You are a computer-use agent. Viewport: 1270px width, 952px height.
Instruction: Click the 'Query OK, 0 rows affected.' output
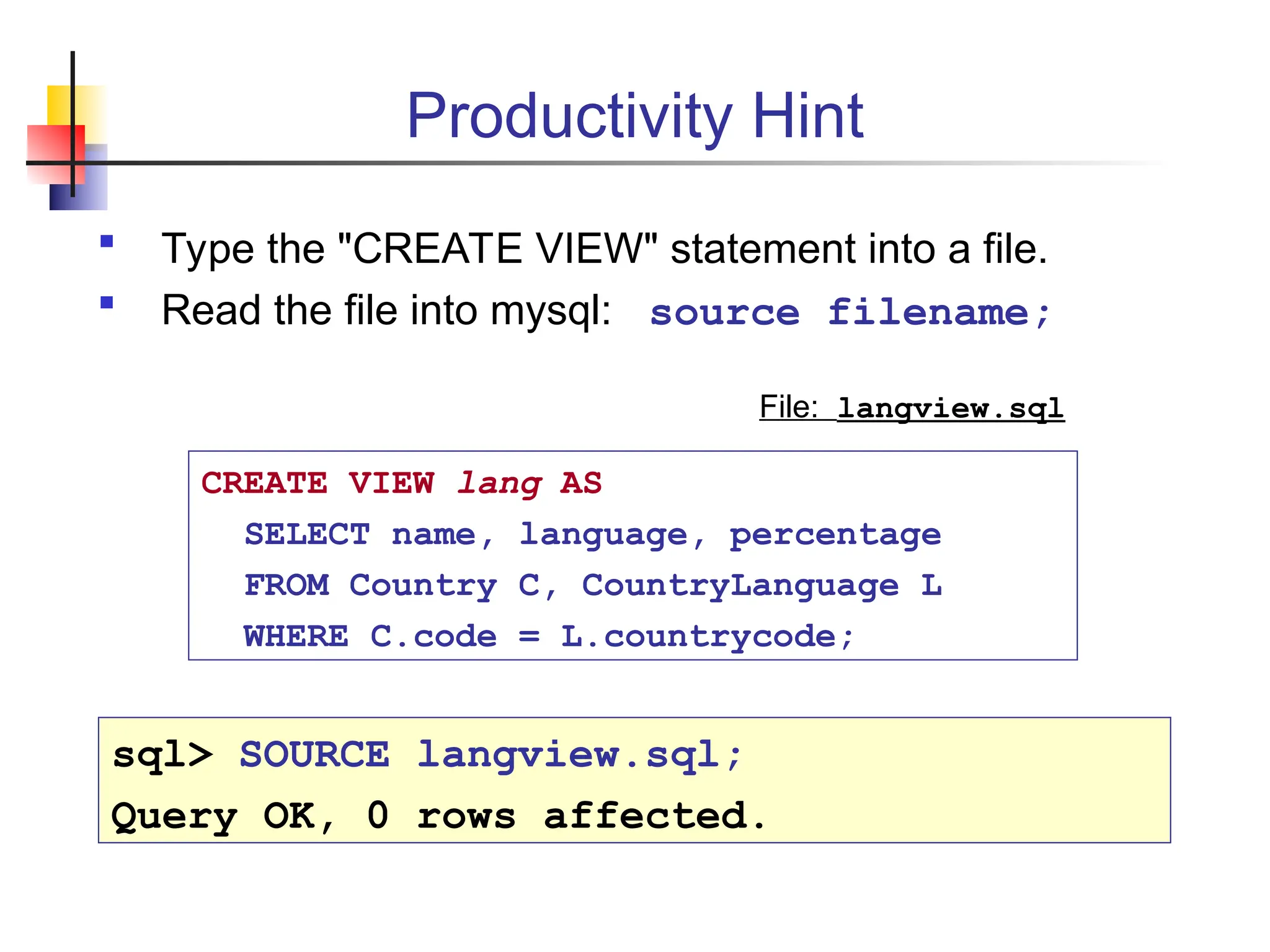[438, 816]
